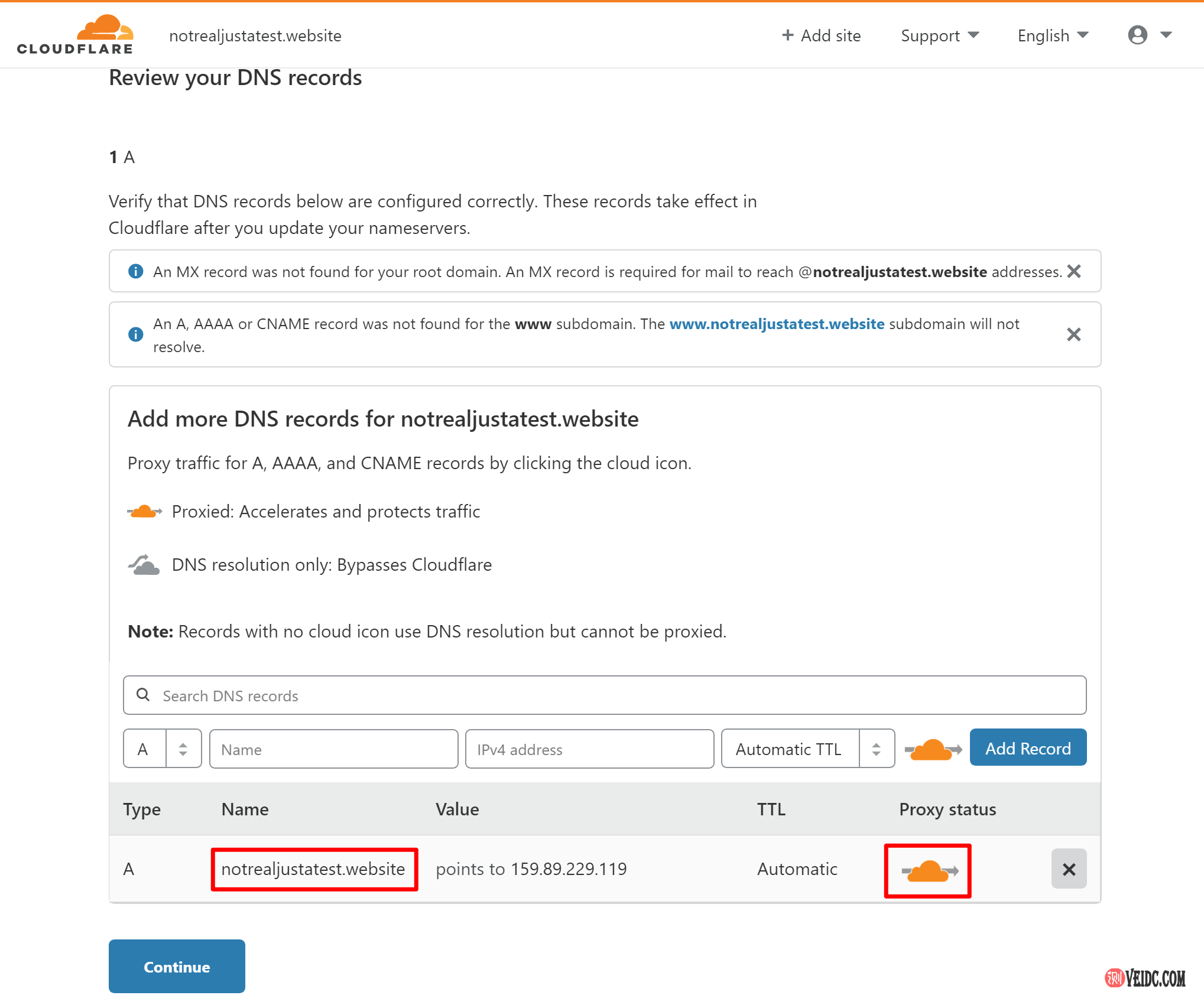Click Add site in header
Screen dimensions: 1204x1005
[x=821, y=35]
